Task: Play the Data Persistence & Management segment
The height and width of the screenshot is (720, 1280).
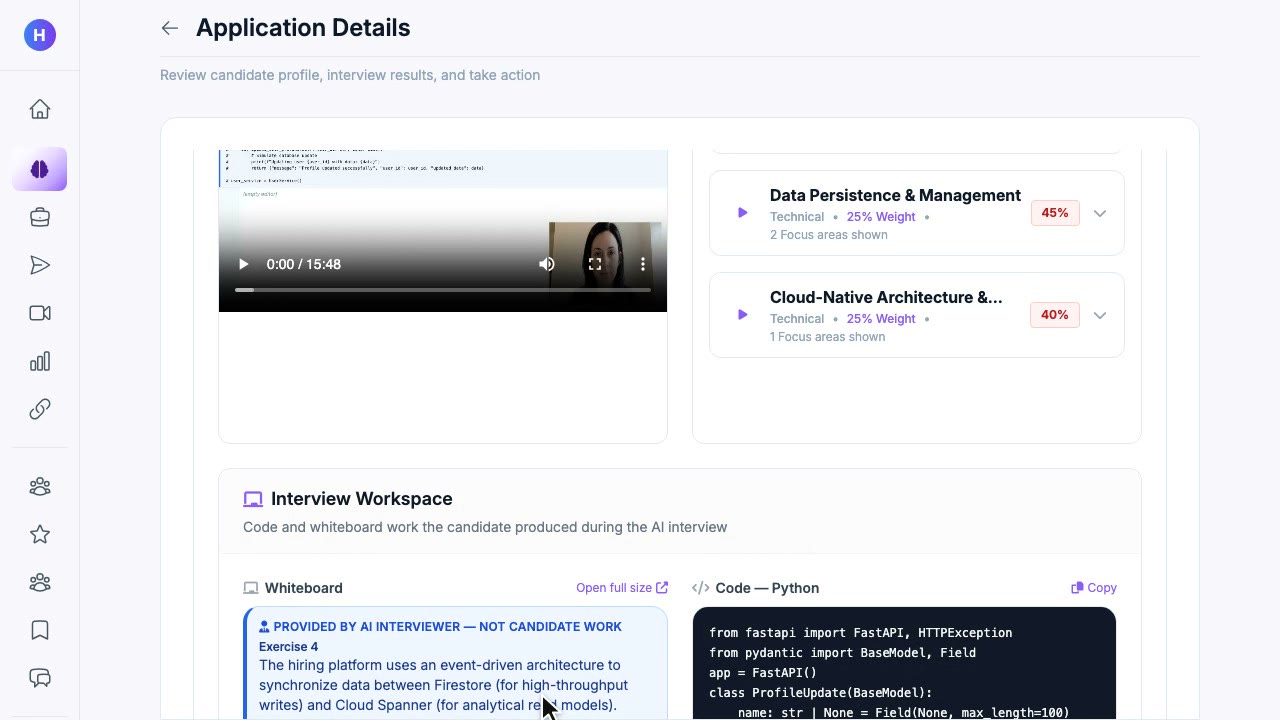Action: point(742,213)
